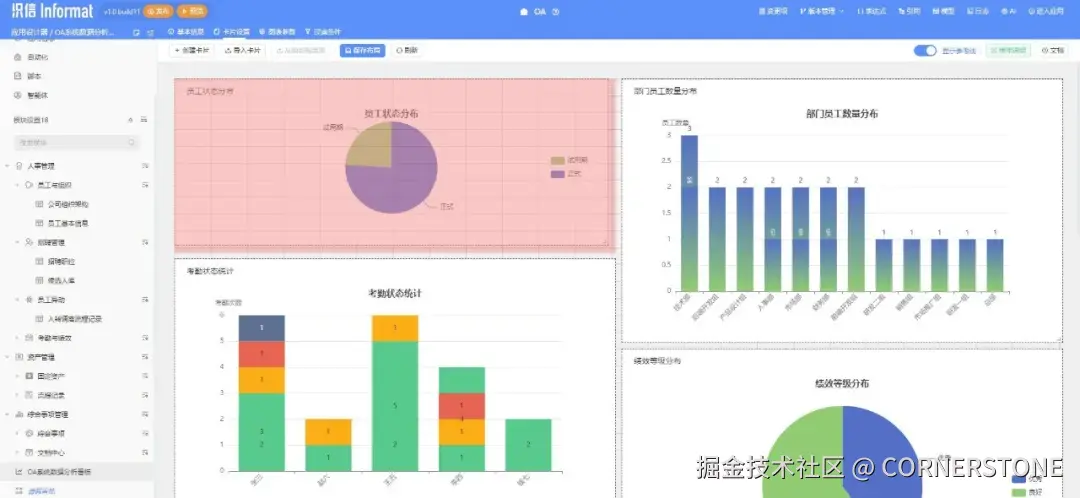Image resolution: width=1080 pixels, height=498 pixels.
Task: Collapse the 招聘管理 tree node
Action: pos(17,242)
